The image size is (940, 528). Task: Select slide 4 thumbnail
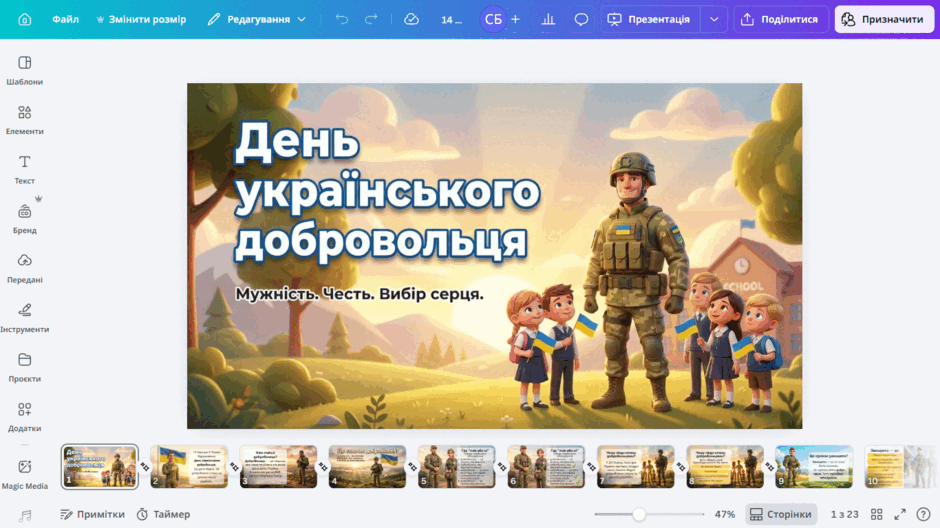(x=367, y=466)
